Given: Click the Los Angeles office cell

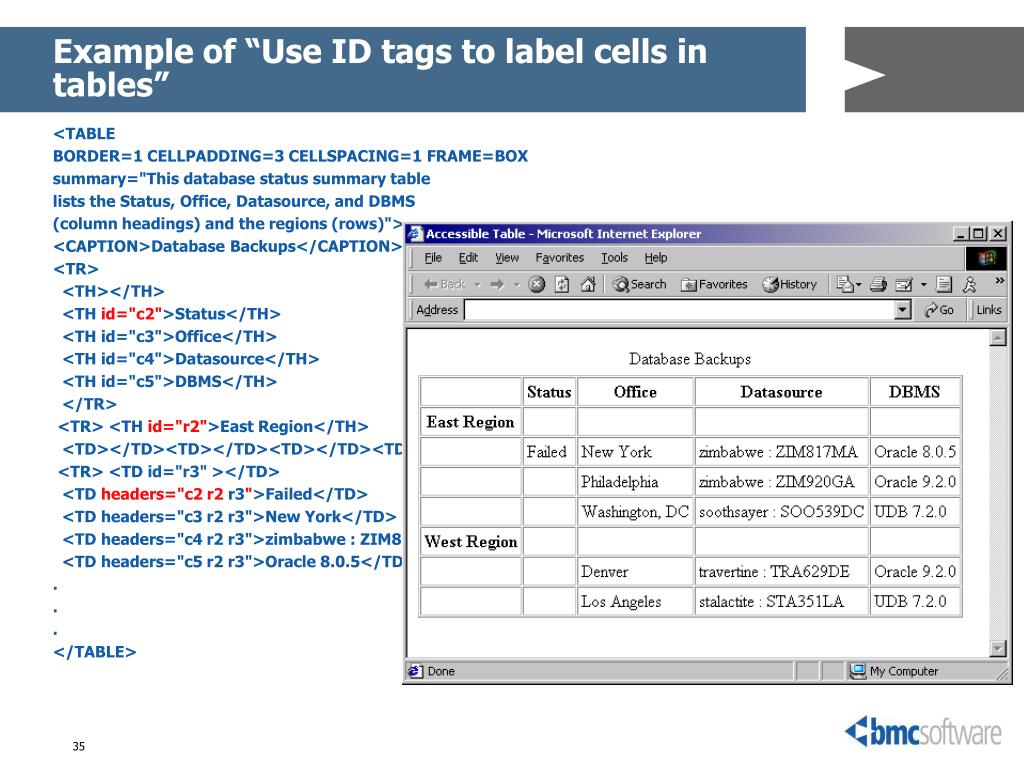Looking at the screenshot, I should 635,601.
